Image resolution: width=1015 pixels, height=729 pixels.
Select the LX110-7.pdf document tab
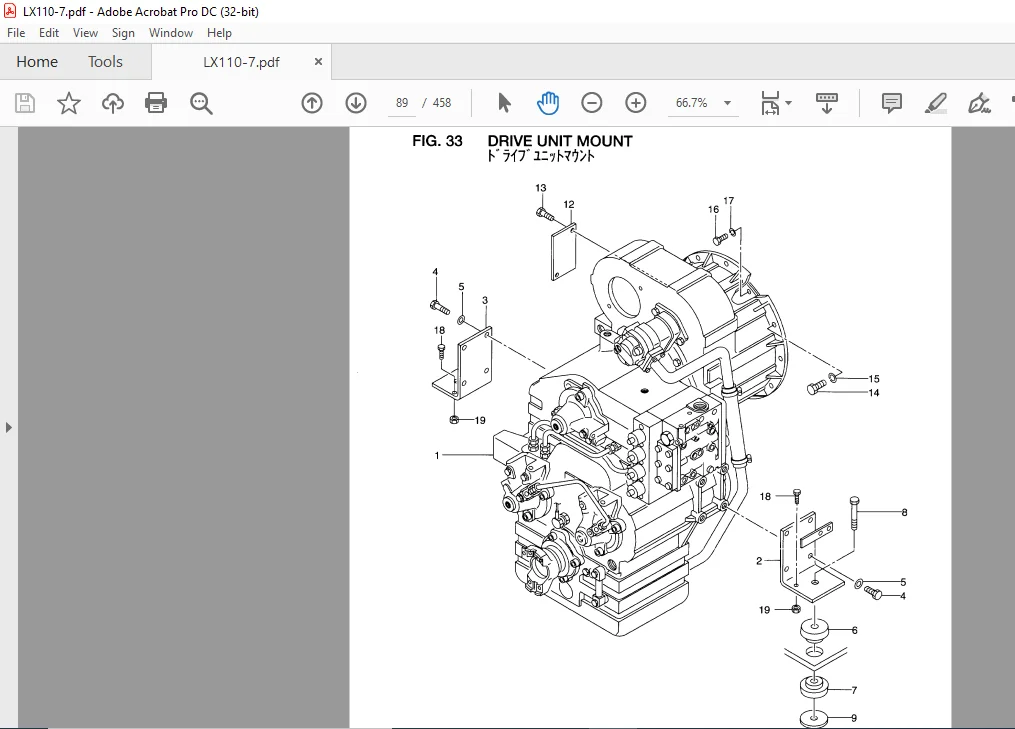pyautogui.click(x=241, y=62)
